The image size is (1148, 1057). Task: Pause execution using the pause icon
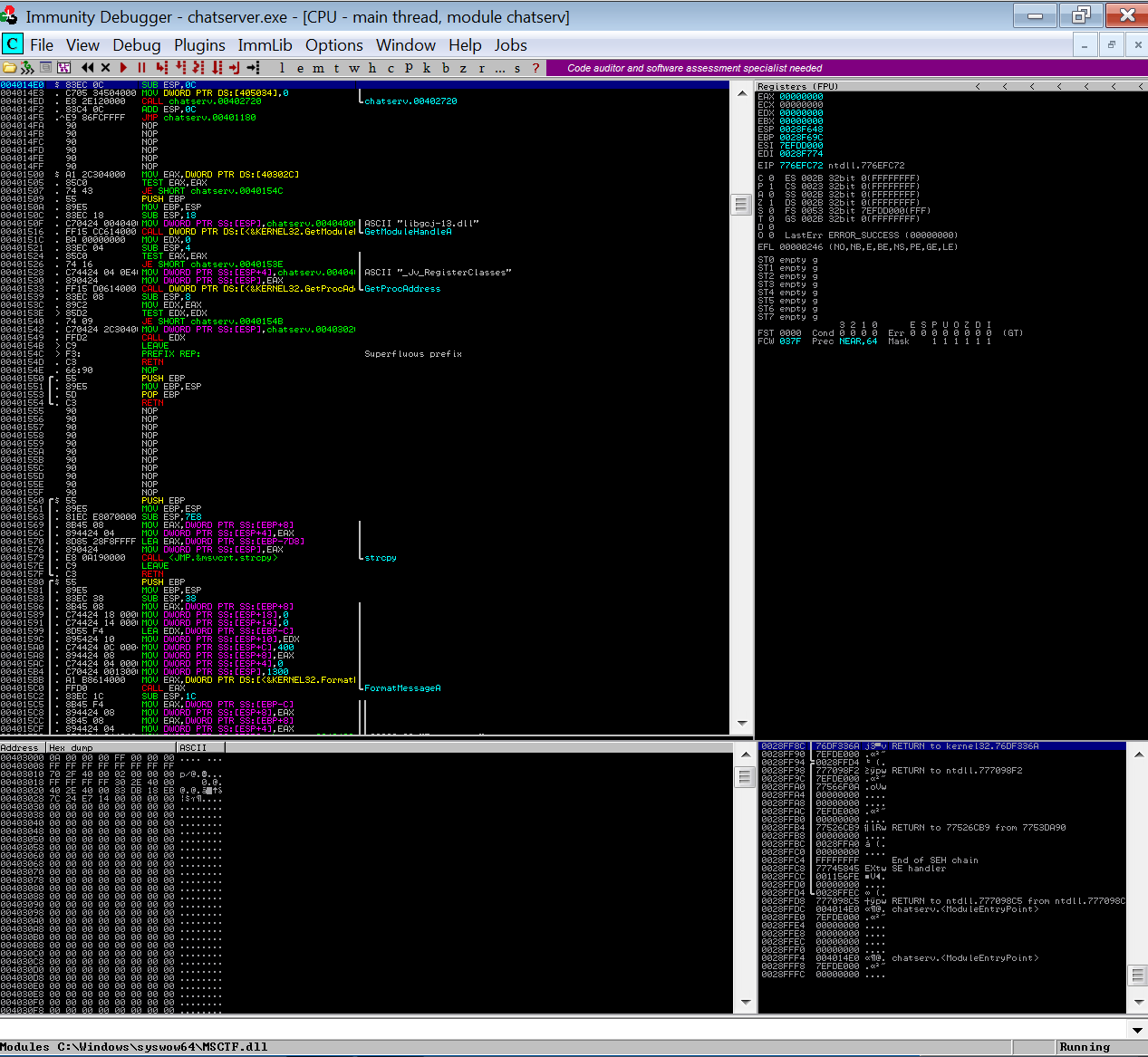(141, 67)
